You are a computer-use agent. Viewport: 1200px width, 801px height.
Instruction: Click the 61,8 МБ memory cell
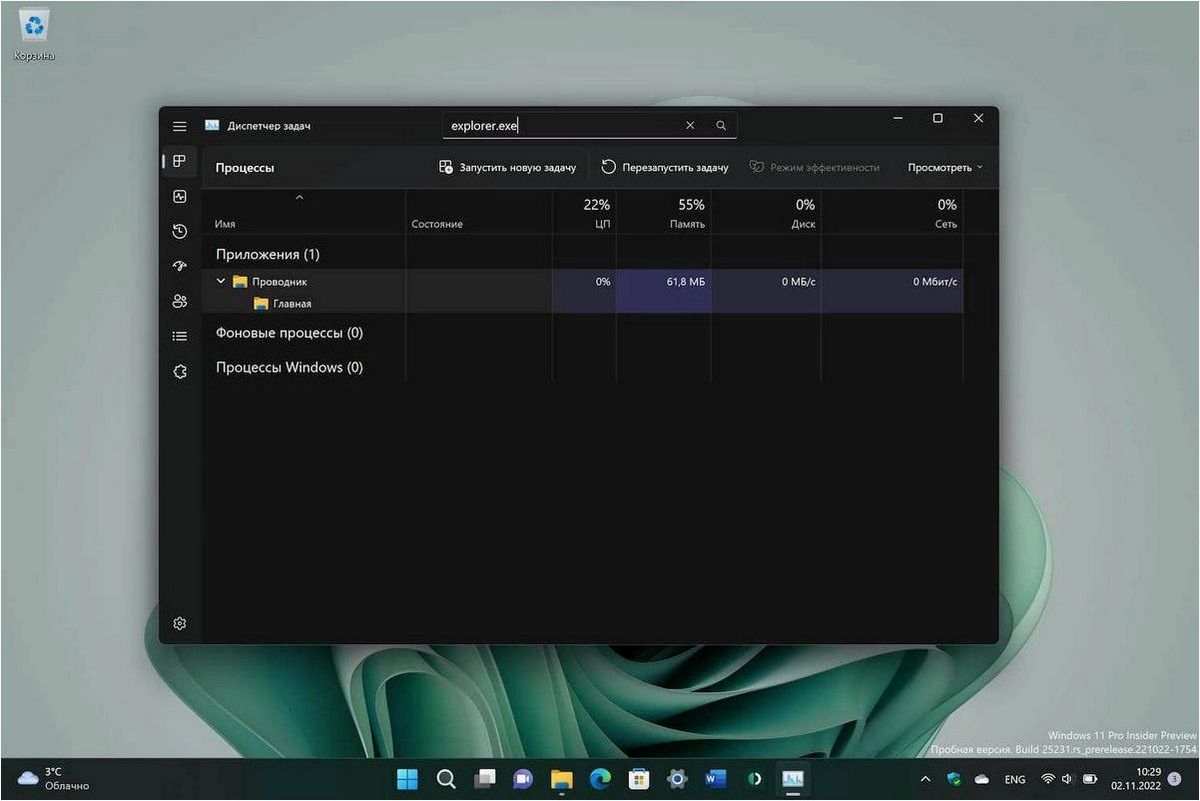663,282
